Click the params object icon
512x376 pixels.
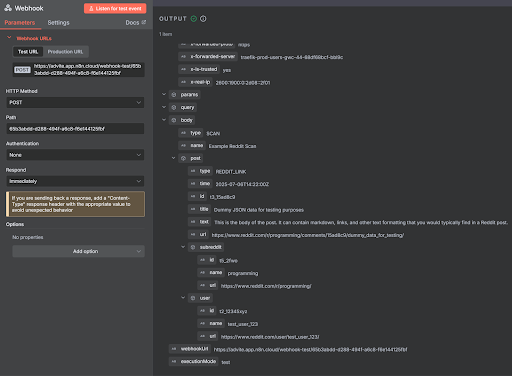pyautogui.click(x=174, y=95)
